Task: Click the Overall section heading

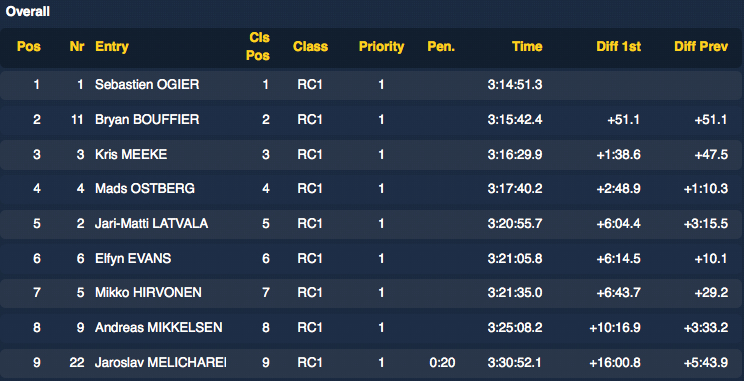Action: [x=28, y=12]
